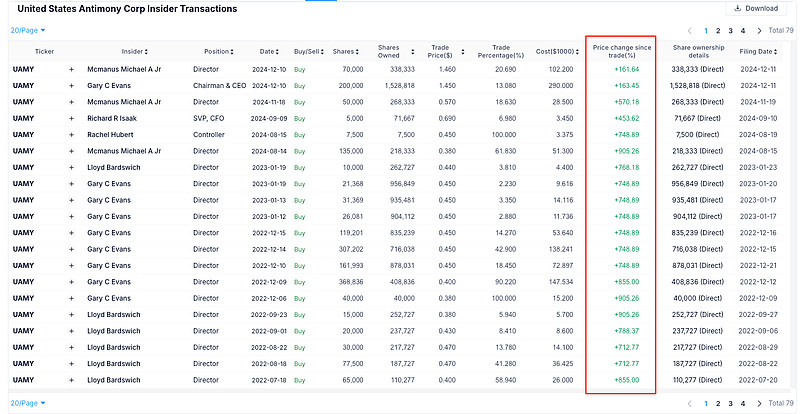
Task: Expand the 2023-01-19 Lloyd Bardswich row
Action: (71, 167)
